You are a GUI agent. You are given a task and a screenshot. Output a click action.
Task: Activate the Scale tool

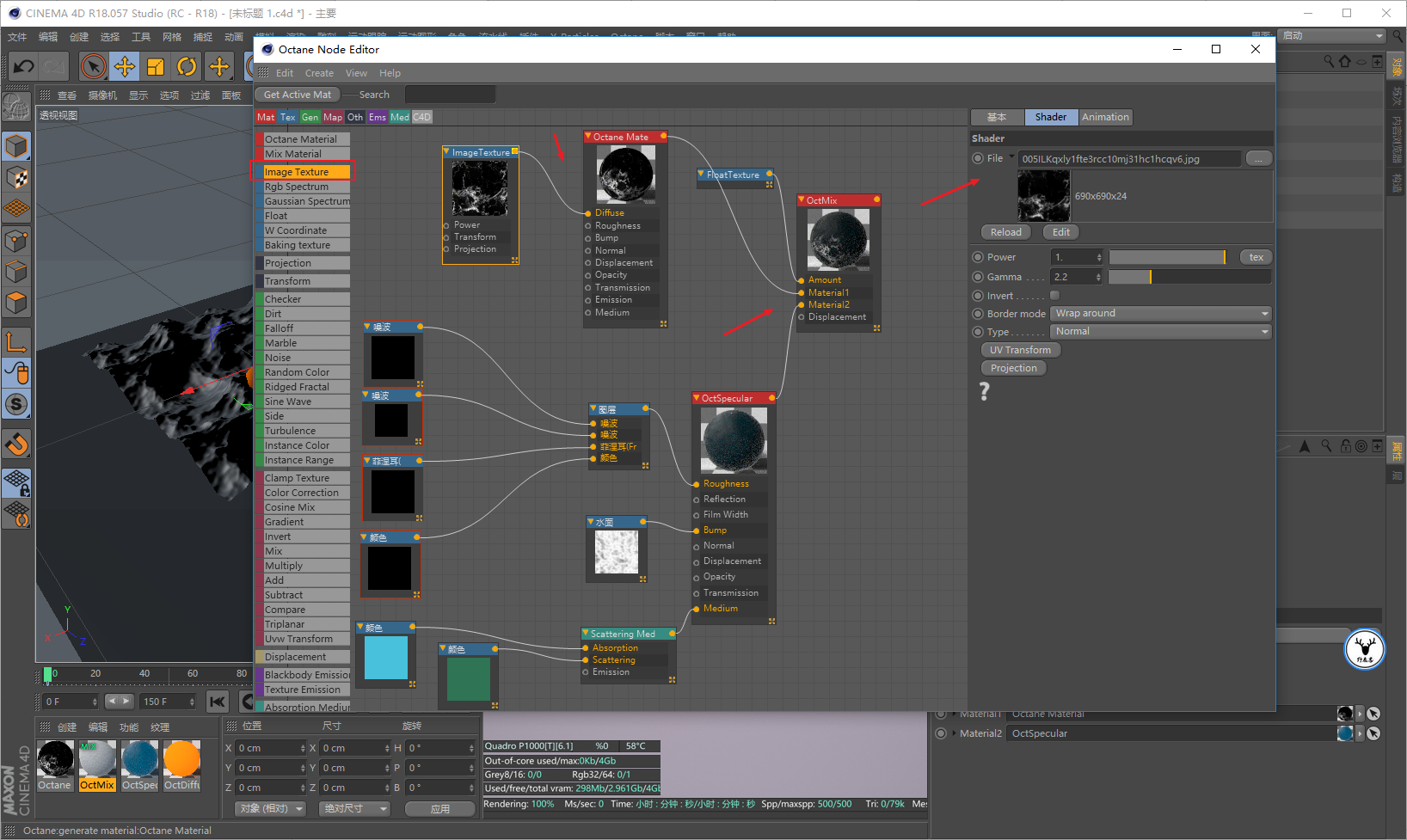(x=156, y=66)
